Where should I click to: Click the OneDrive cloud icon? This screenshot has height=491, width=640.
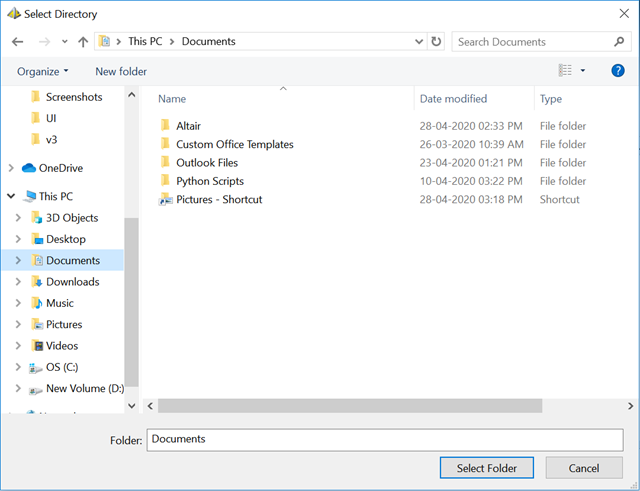pyautogui.click(x=28, y=168)
